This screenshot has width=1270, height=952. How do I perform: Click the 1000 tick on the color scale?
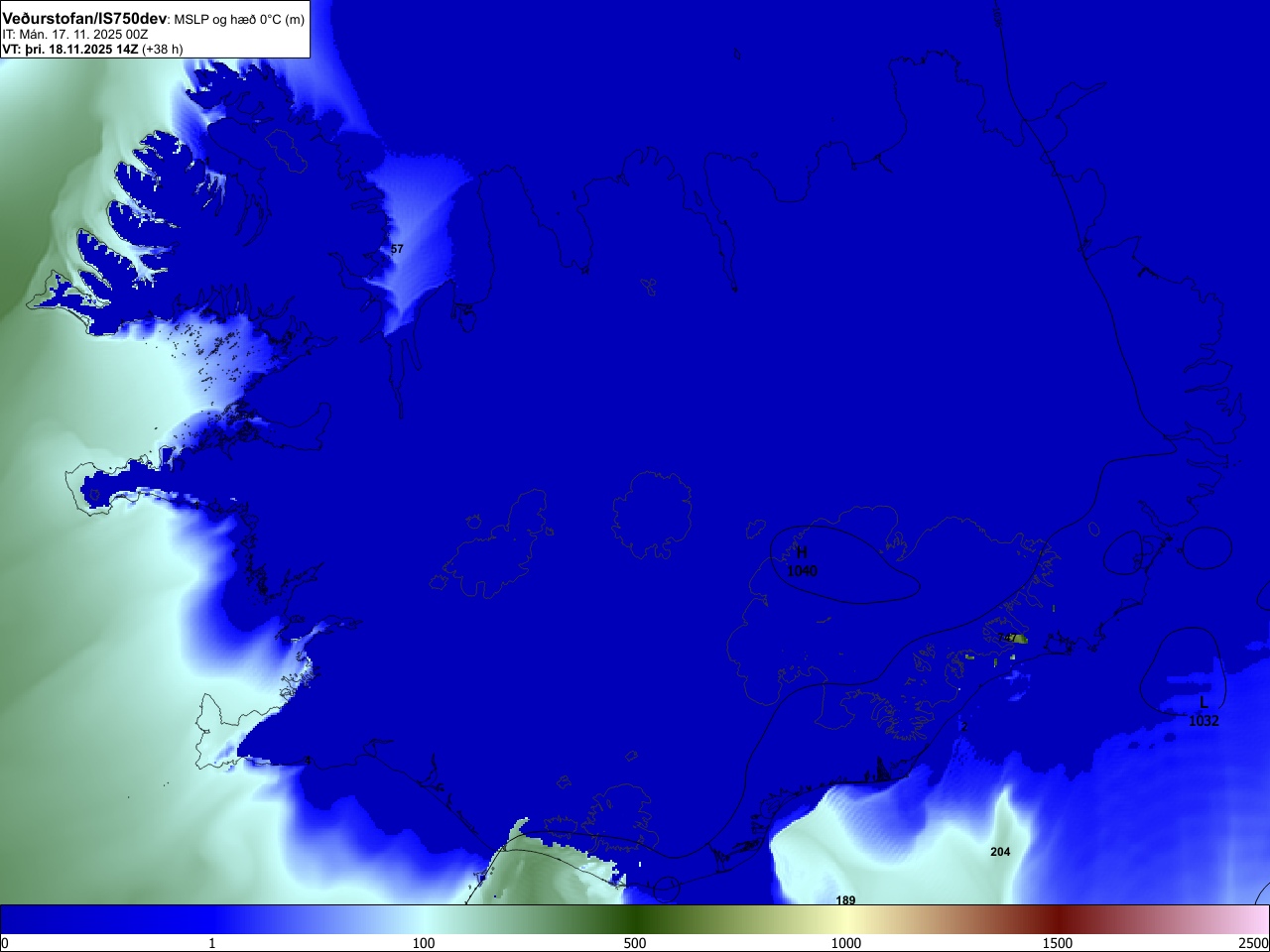tap(846, 943)
